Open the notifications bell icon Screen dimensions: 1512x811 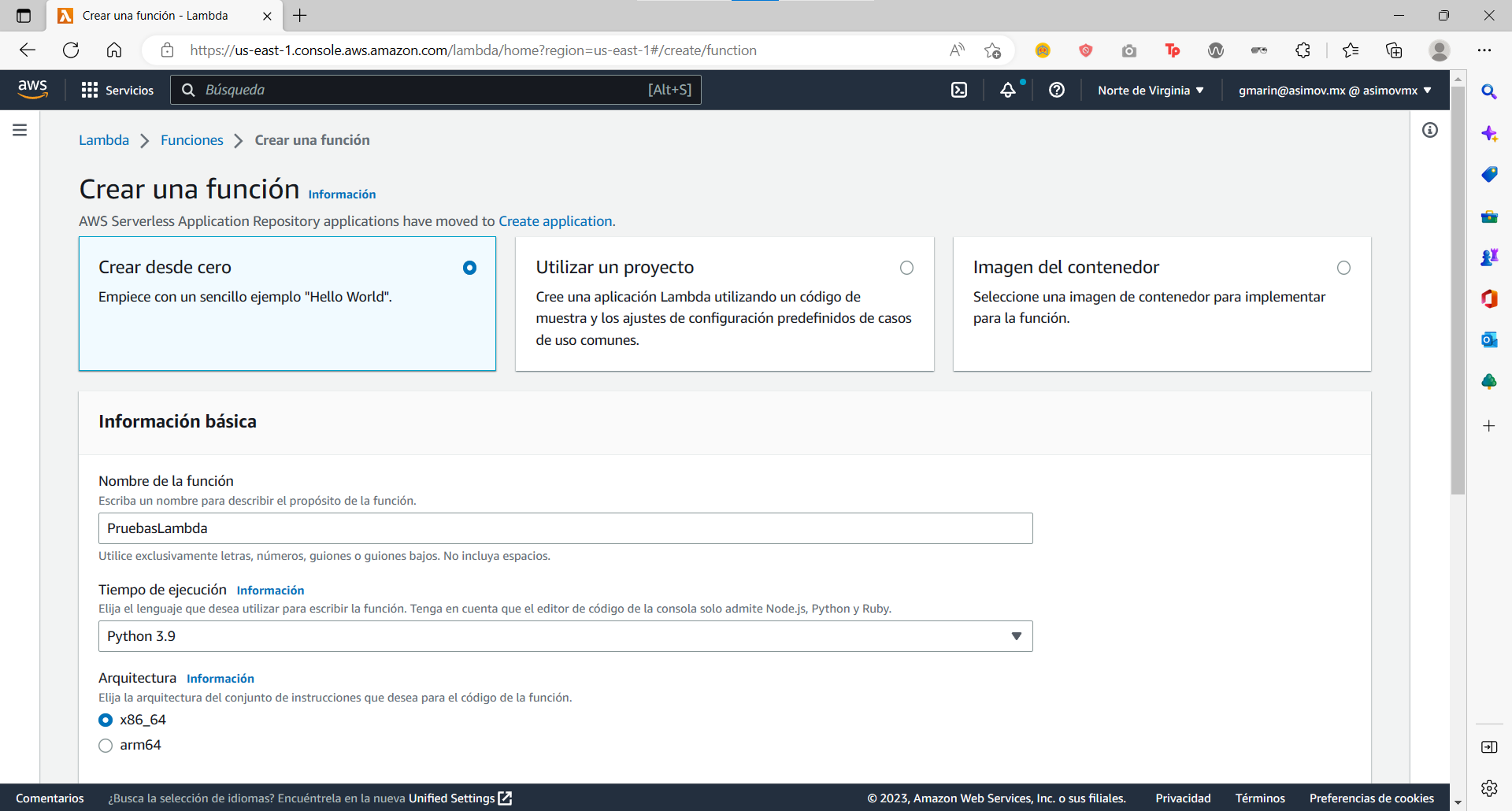click(1008, 90)
